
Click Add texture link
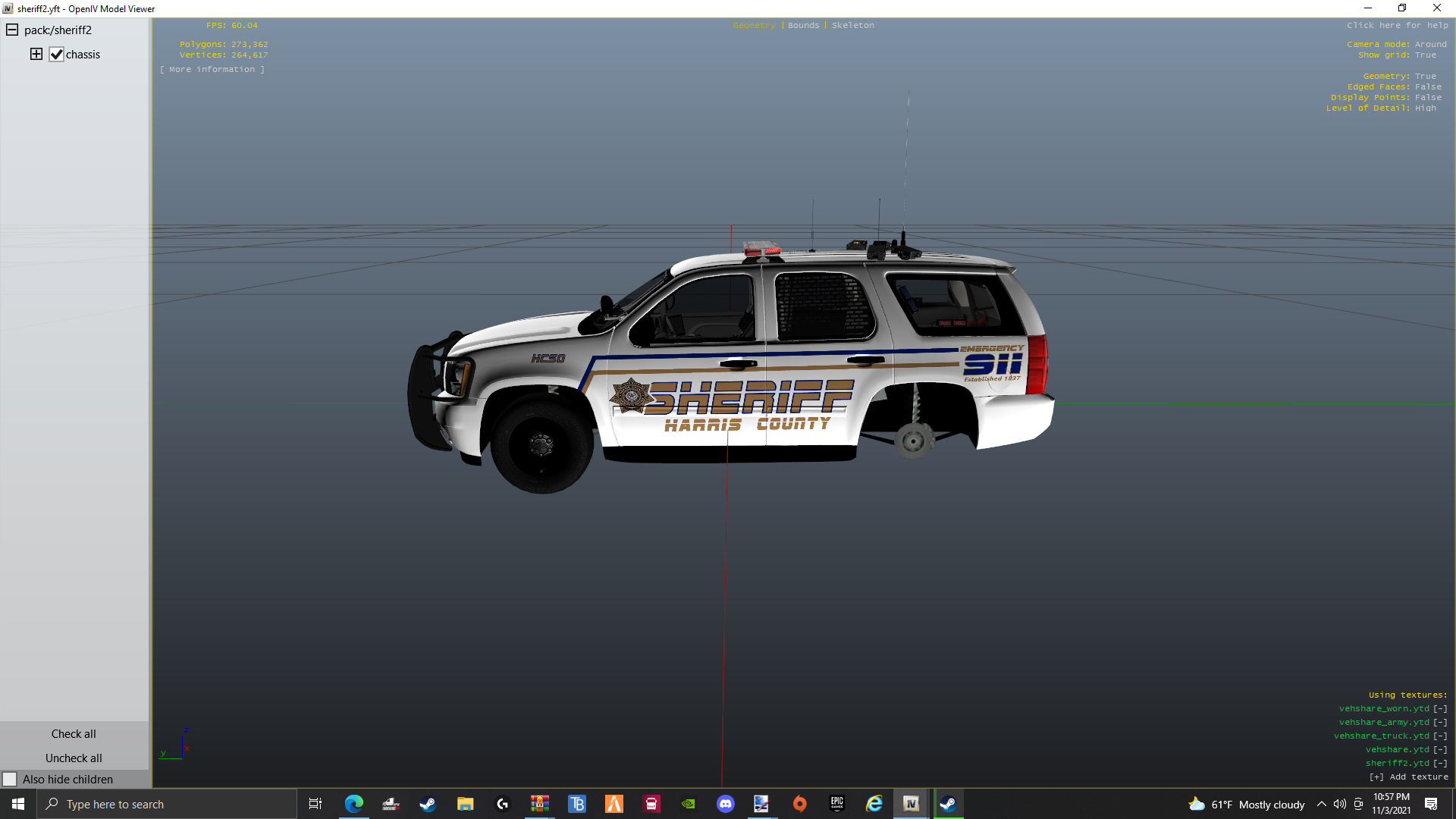(x=1409, y=777)
